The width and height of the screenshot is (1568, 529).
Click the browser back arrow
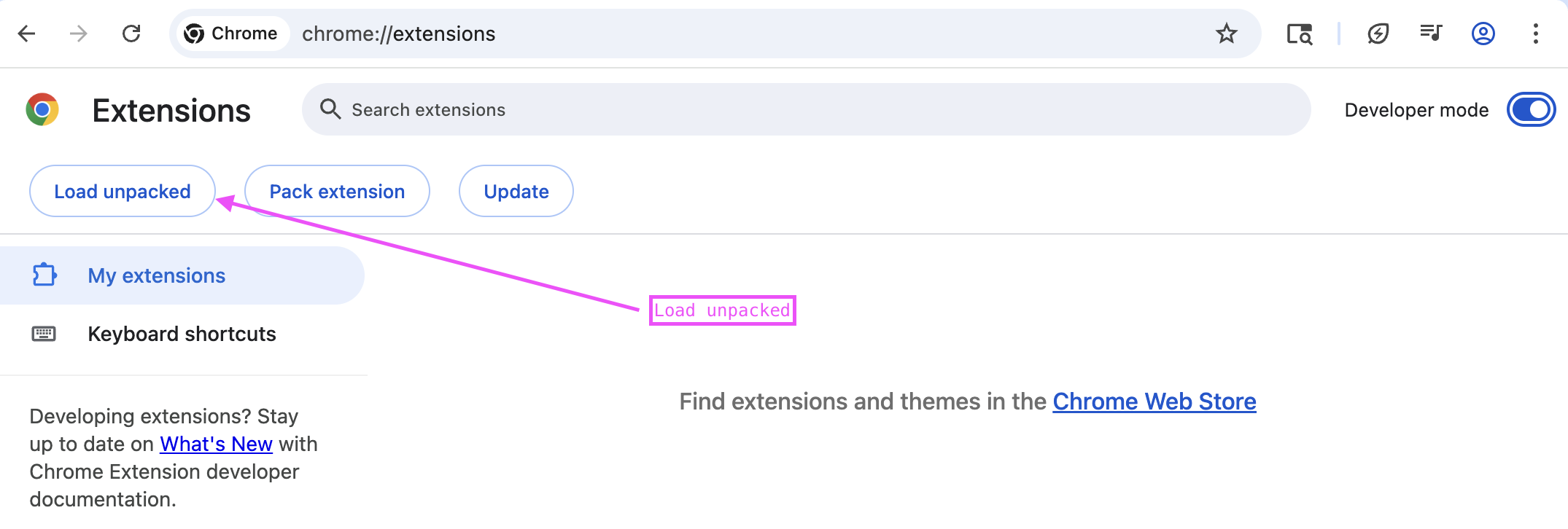point(27,34)
